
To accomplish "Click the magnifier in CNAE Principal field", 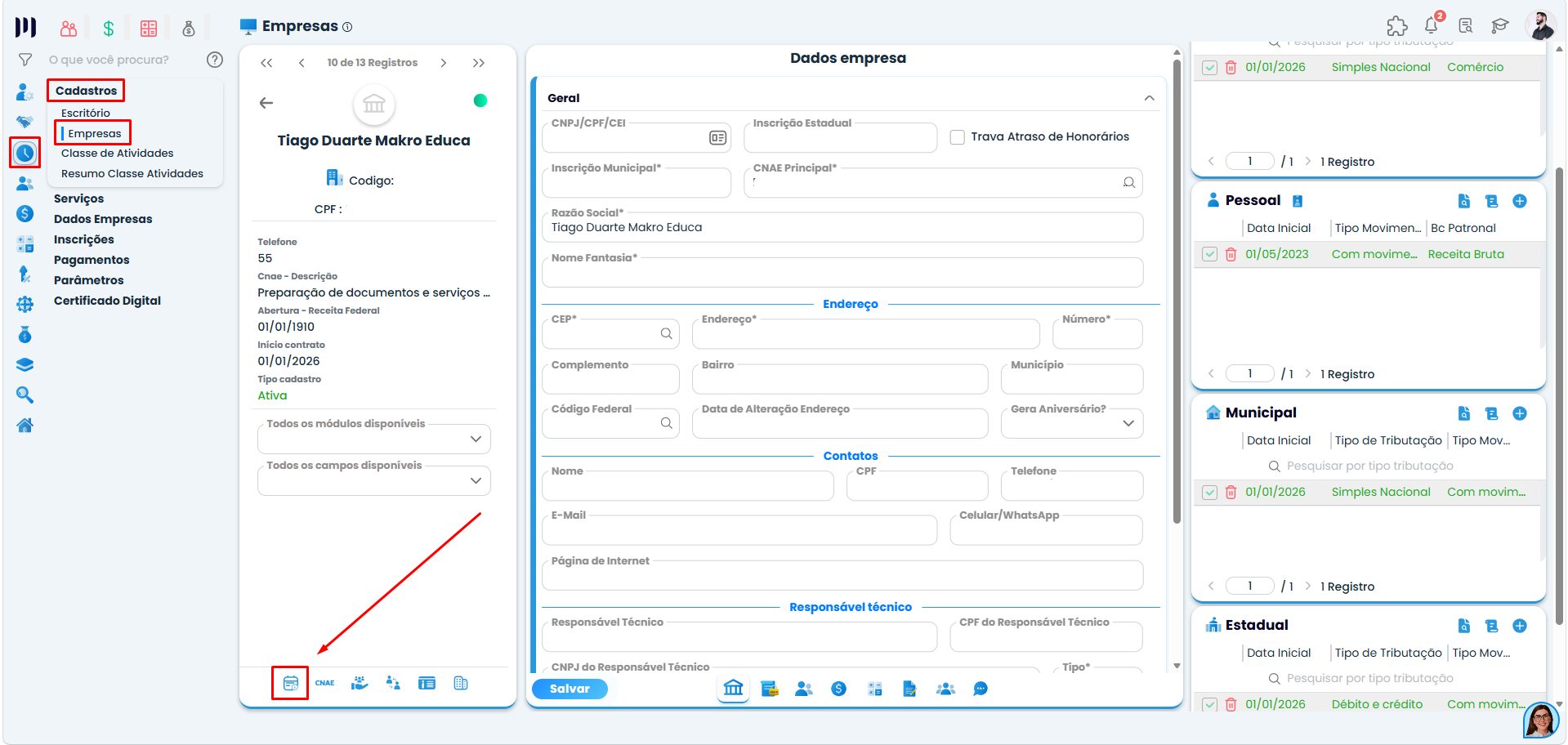I will pyautogui.click(x=1129, y=182).
